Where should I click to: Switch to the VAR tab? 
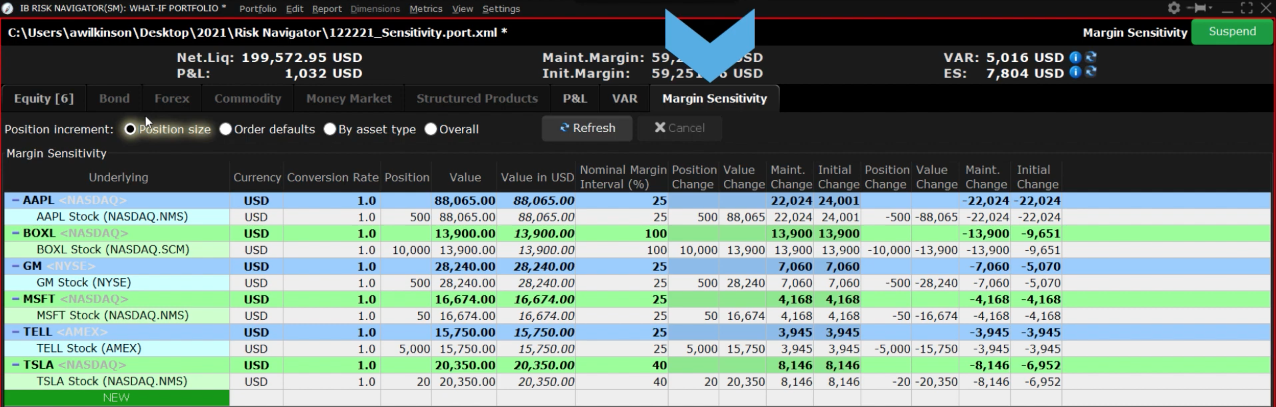click(x=624, y=98)
